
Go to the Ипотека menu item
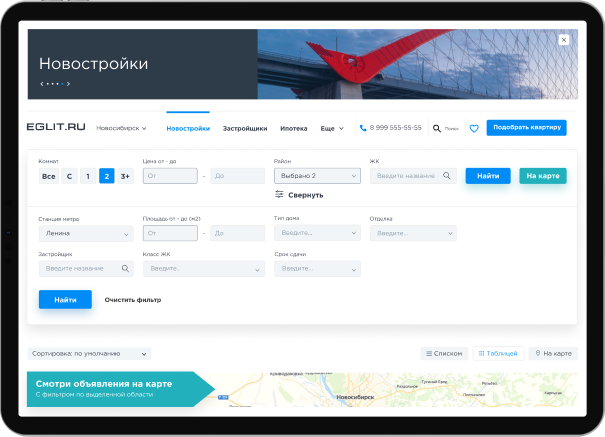[293, 129]
